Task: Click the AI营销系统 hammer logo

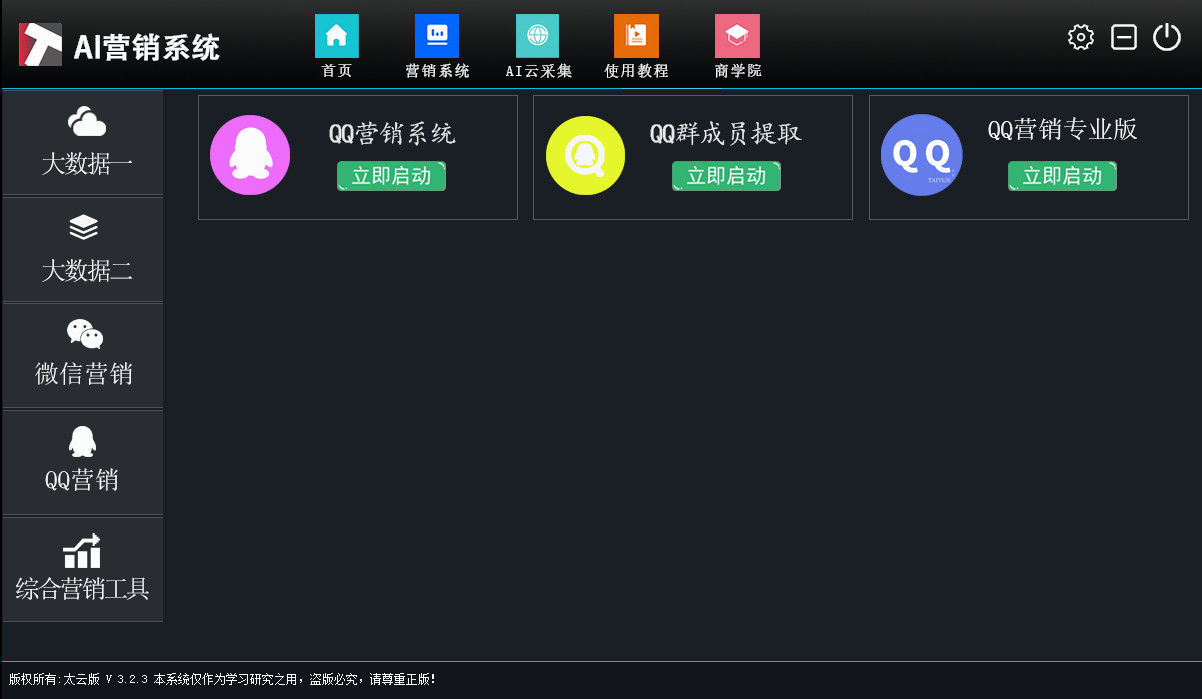Action: click(40, 44)
